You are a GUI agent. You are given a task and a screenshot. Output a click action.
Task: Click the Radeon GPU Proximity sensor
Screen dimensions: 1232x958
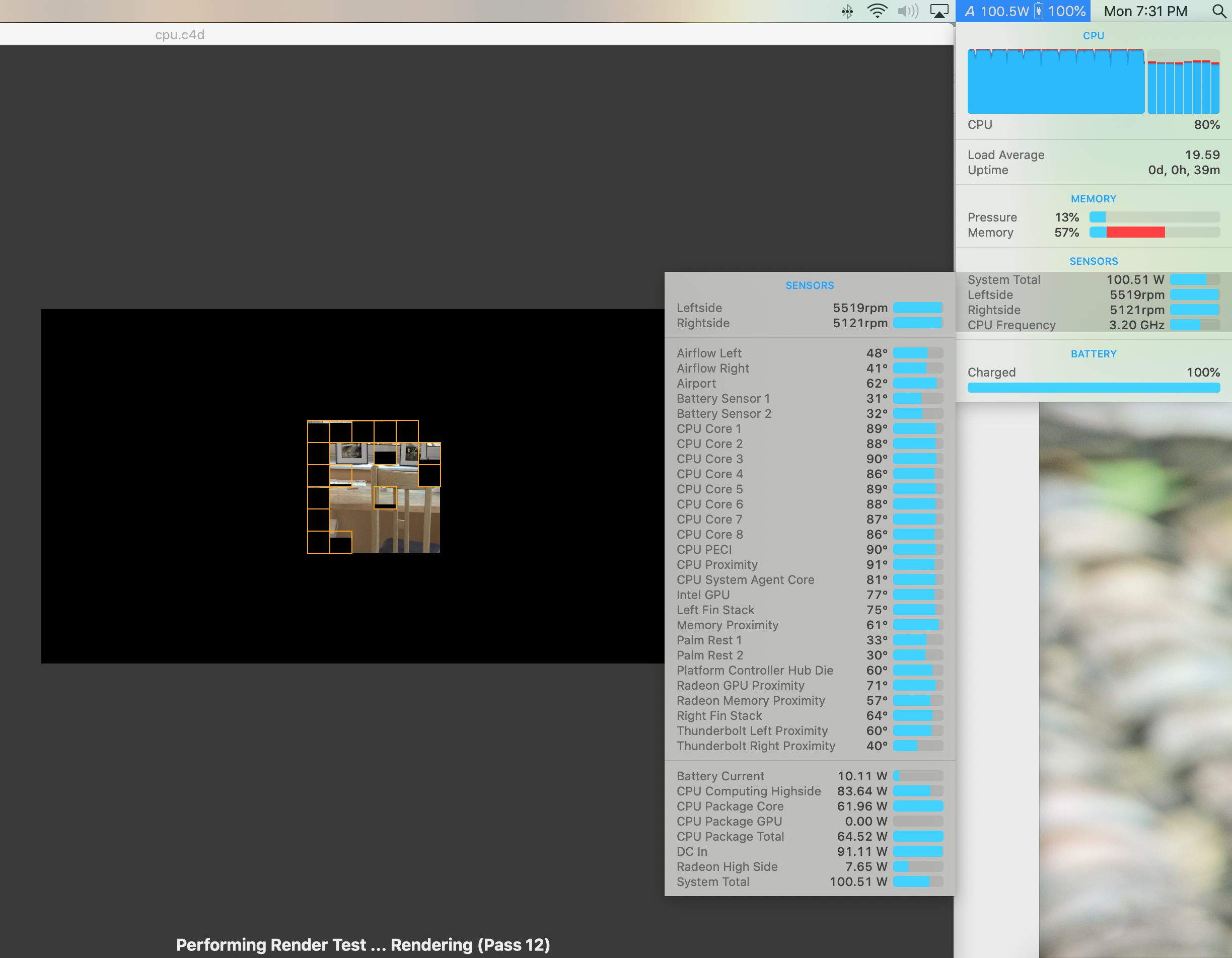pos(809,686)
